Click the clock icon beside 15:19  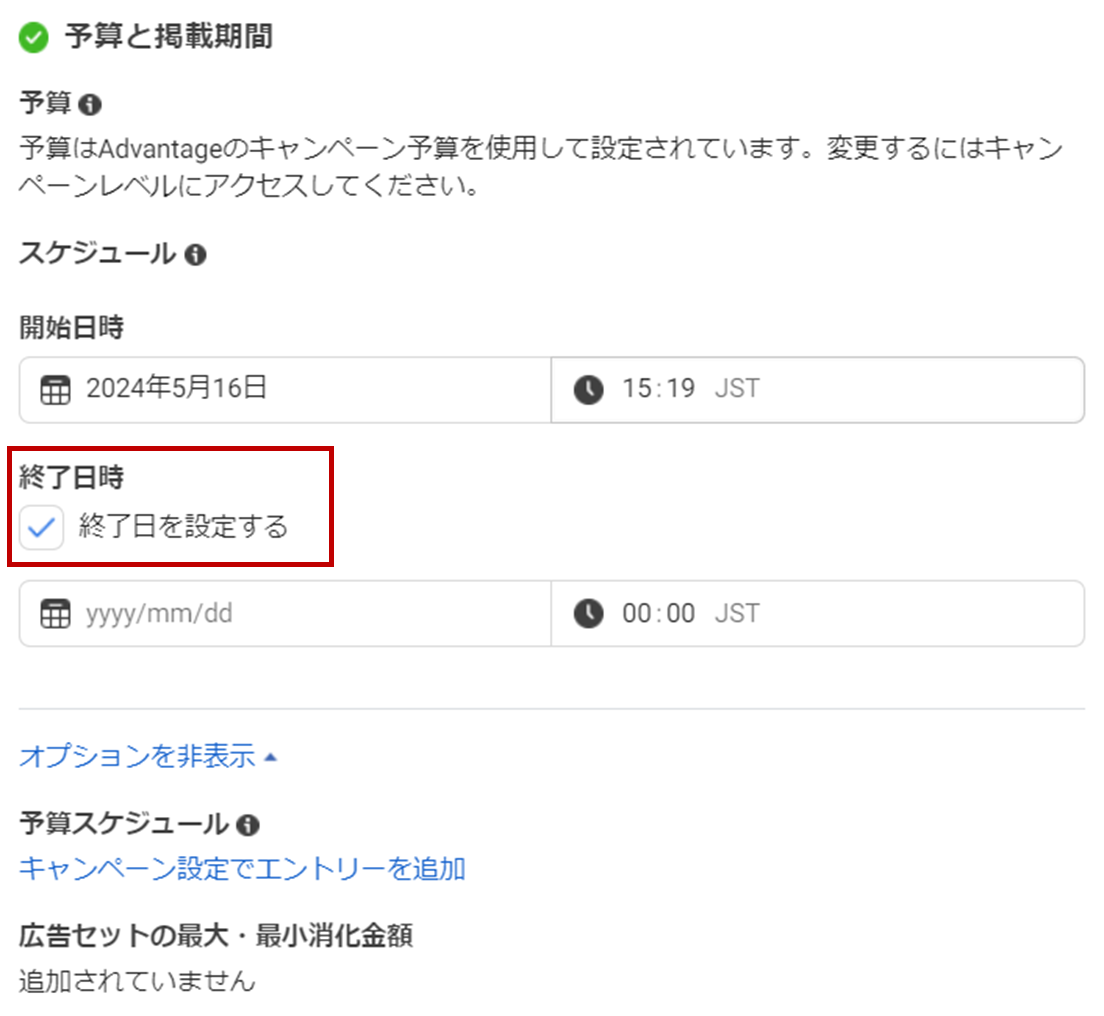[589, 389]
